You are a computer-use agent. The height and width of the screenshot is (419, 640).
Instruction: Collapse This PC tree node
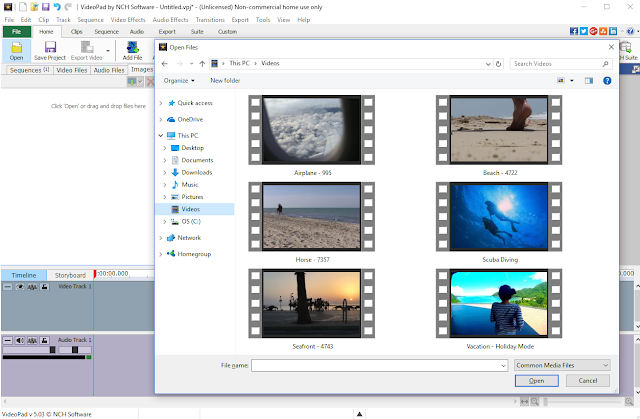click(161, 135)
